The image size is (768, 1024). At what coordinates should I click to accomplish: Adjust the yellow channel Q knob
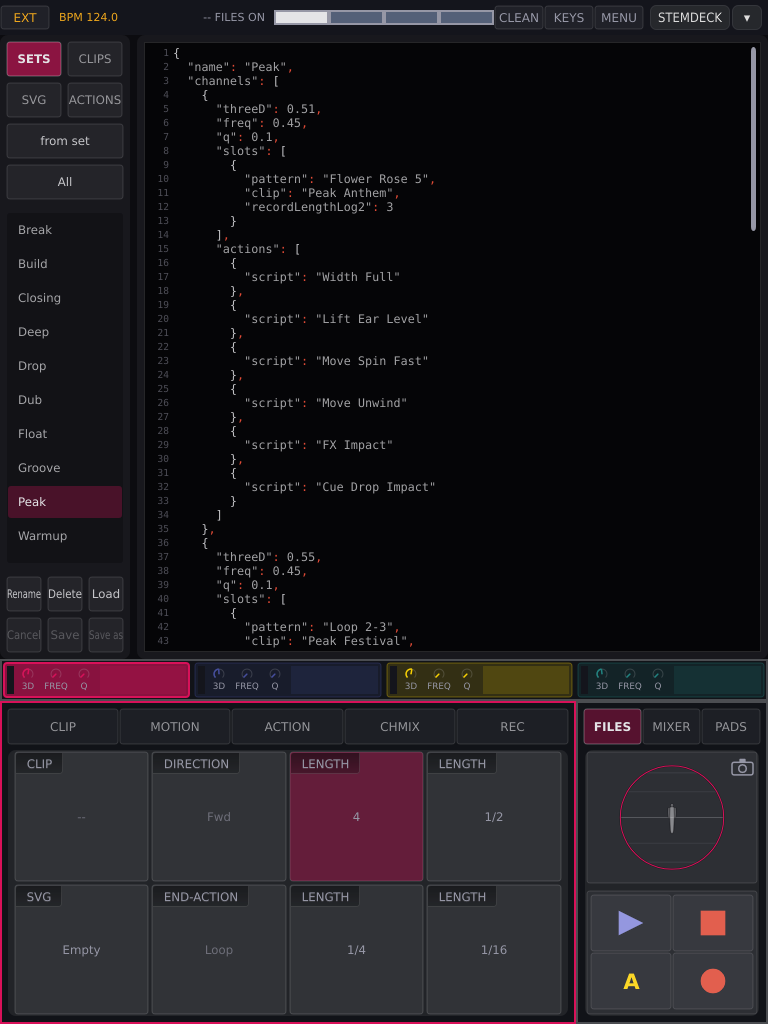tap(466, 674)
